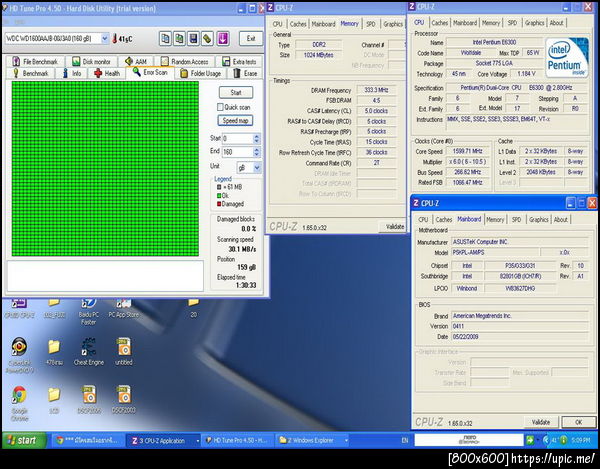Select CPU tab in CPU-Z Mainboard window
This screenshot has height=469, width=600.
tap(423, 220)
